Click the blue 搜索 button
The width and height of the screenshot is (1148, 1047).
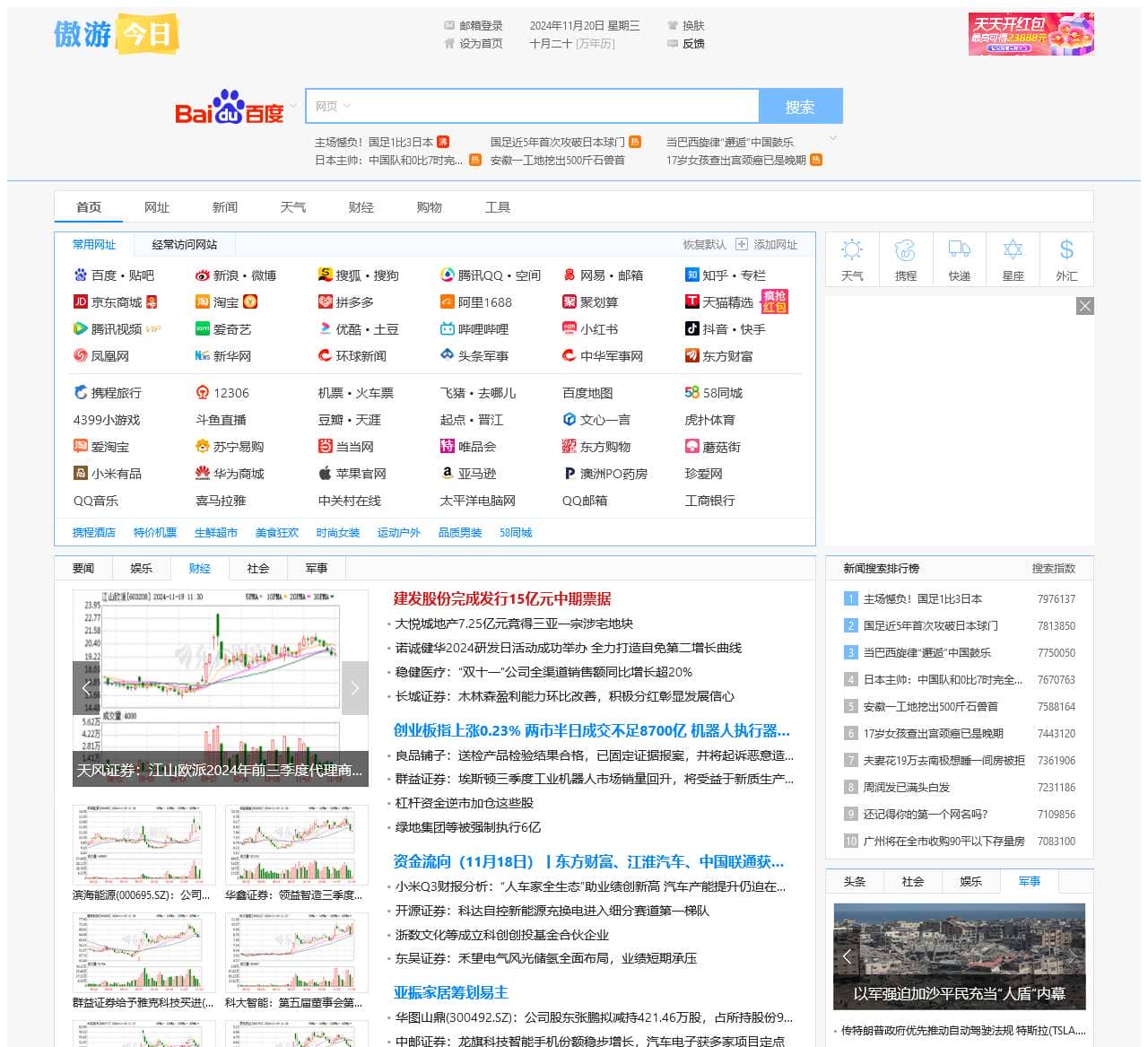tap(800, 107)
